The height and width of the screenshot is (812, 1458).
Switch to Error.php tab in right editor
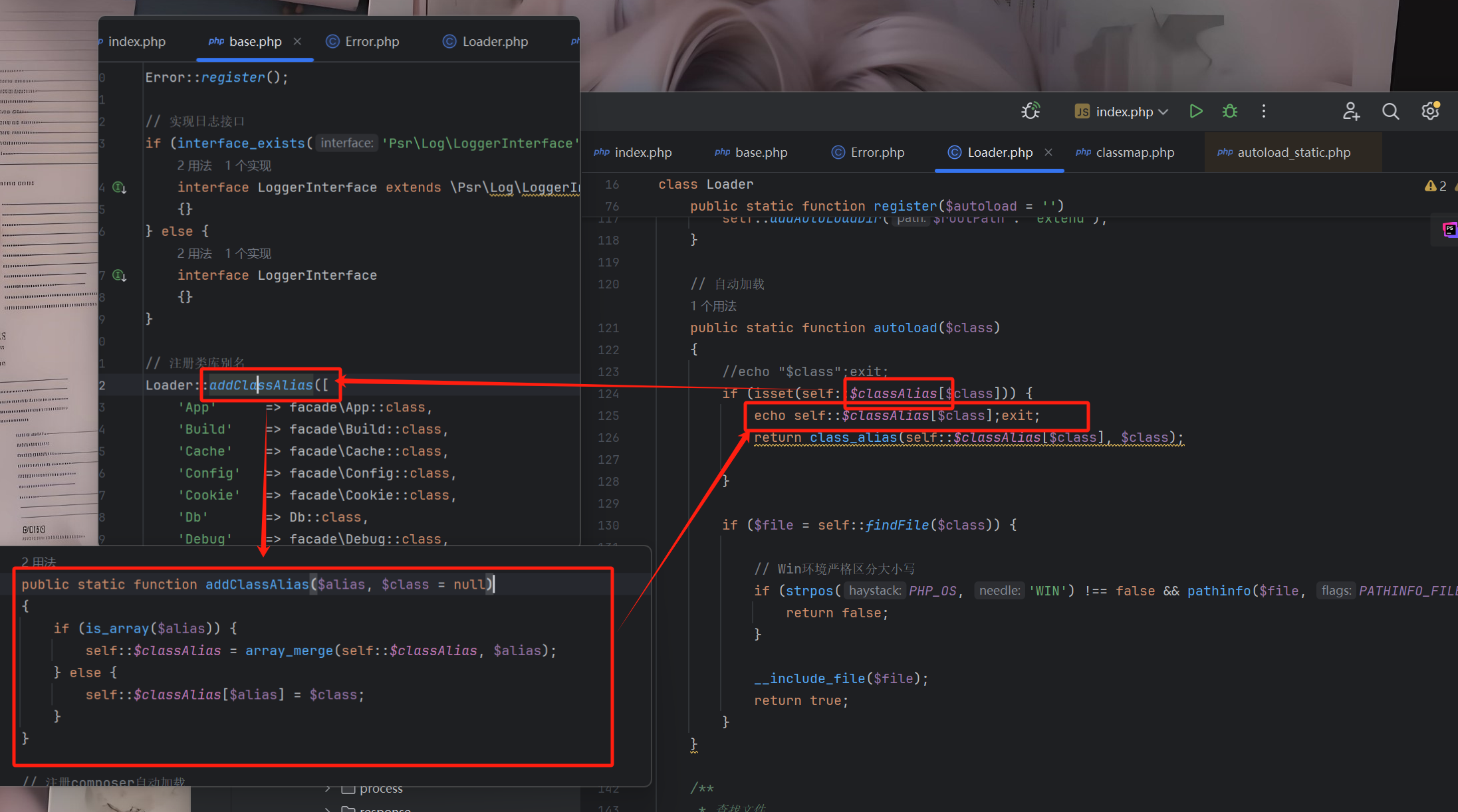pos(876,152)
